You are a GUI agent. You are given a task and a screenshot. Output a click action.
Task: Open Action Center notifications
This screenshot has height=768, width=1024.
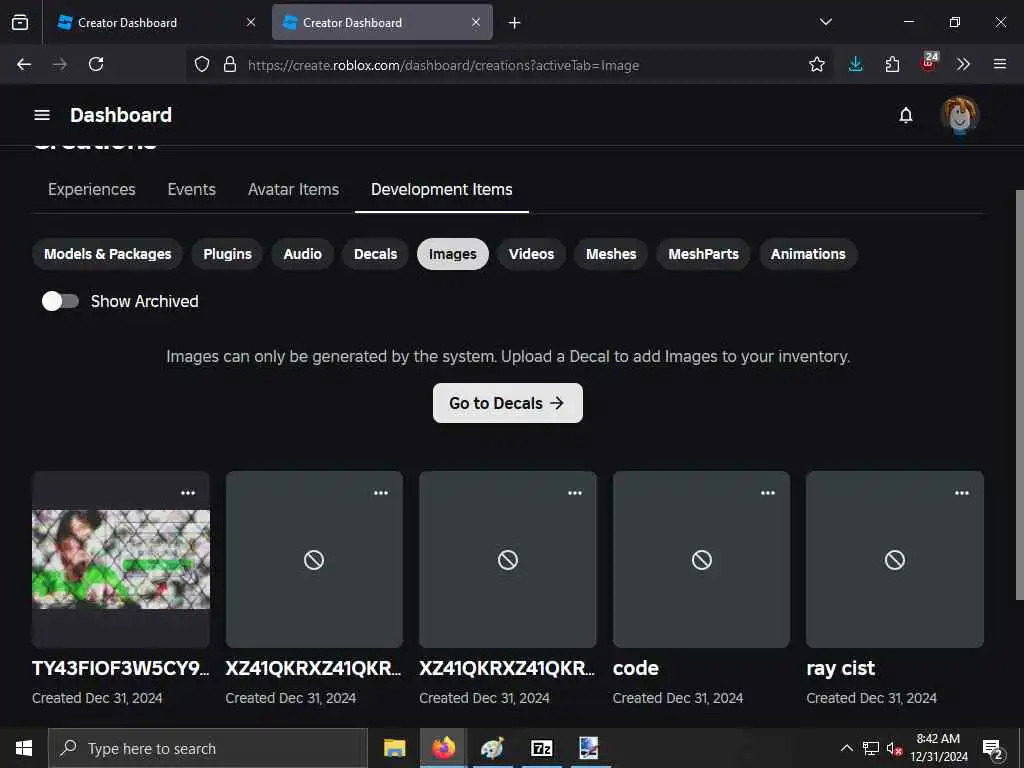993,749
